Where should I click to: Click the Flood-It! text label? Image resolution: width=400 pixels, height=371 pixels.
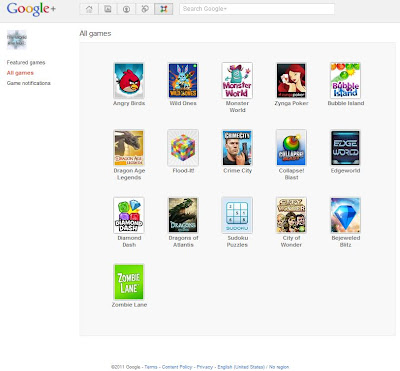(183, 171)
